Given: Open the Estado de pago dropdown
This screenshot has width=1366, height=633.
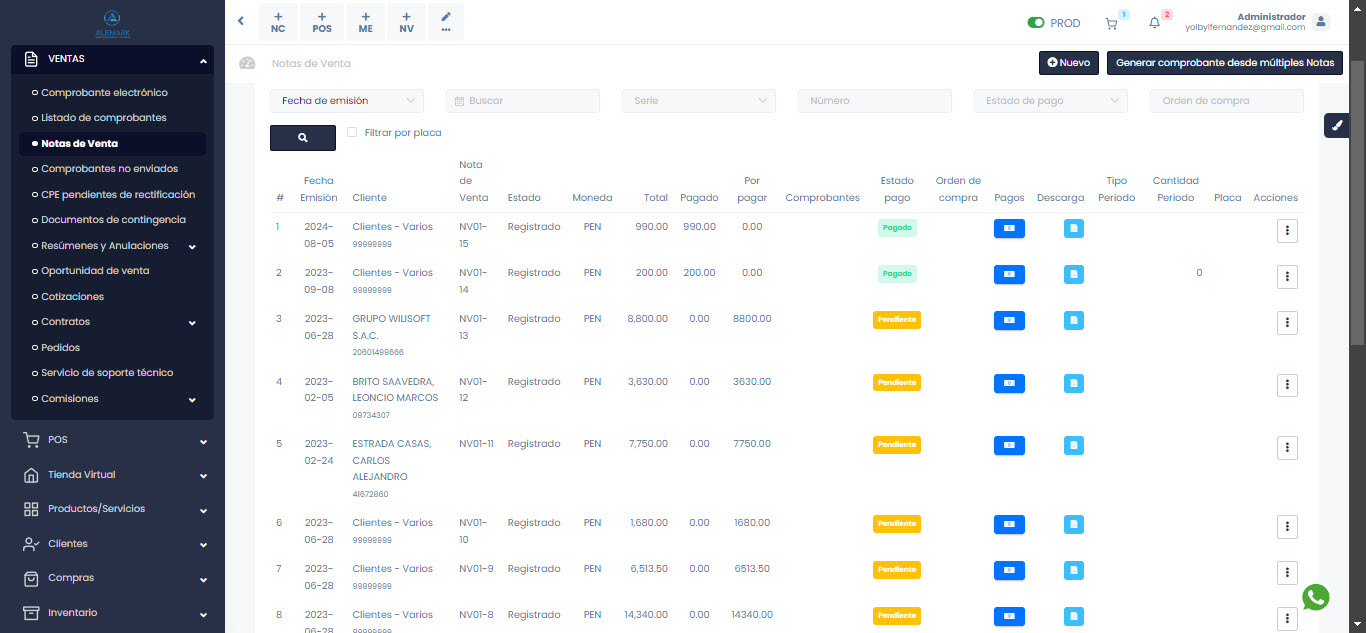Looking at the screenshot, I should click(x=1050, y=101).
